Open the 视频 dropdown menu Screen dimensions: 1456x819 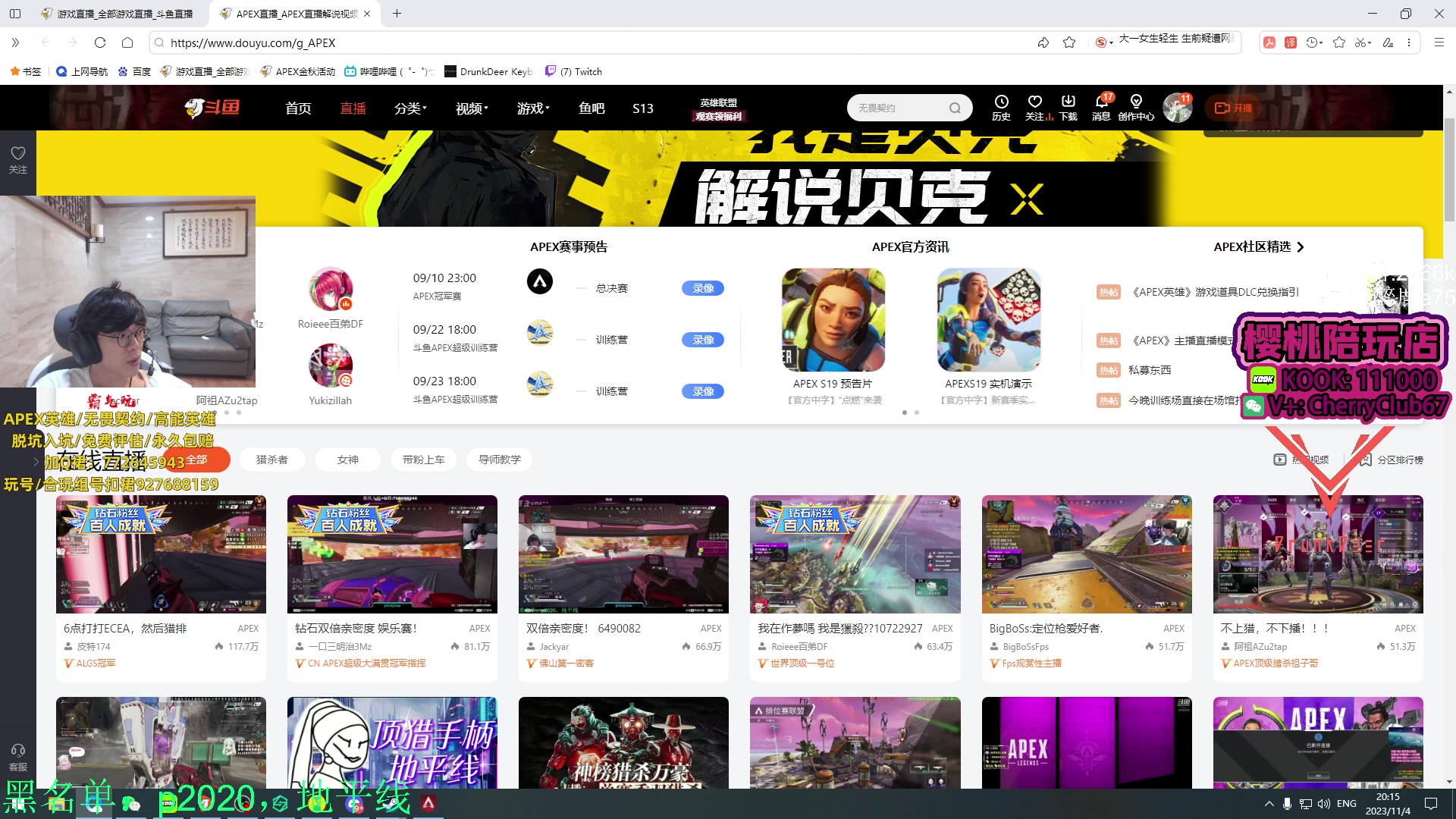click(469, 108)
